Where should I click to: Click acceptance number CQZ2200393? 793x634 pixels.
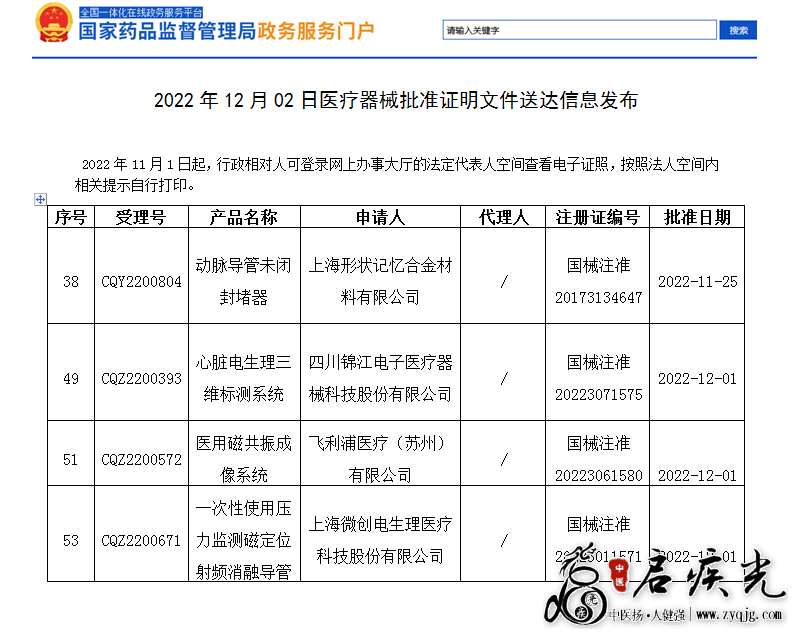coord(141,379)
